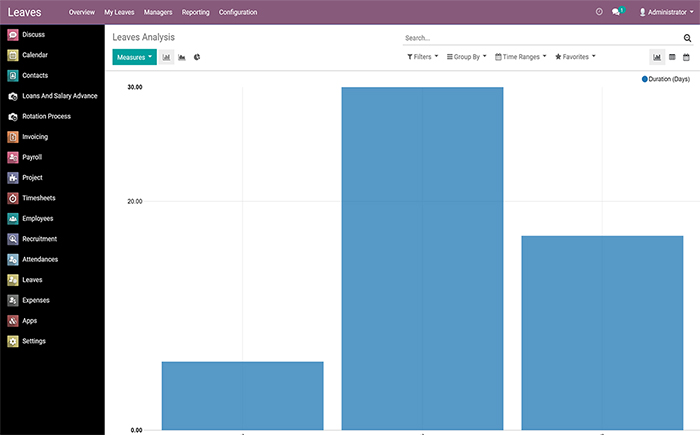Screen dimensions: 700x435
Task: Open the Configuration menu
Action: (x=238, y=12)
